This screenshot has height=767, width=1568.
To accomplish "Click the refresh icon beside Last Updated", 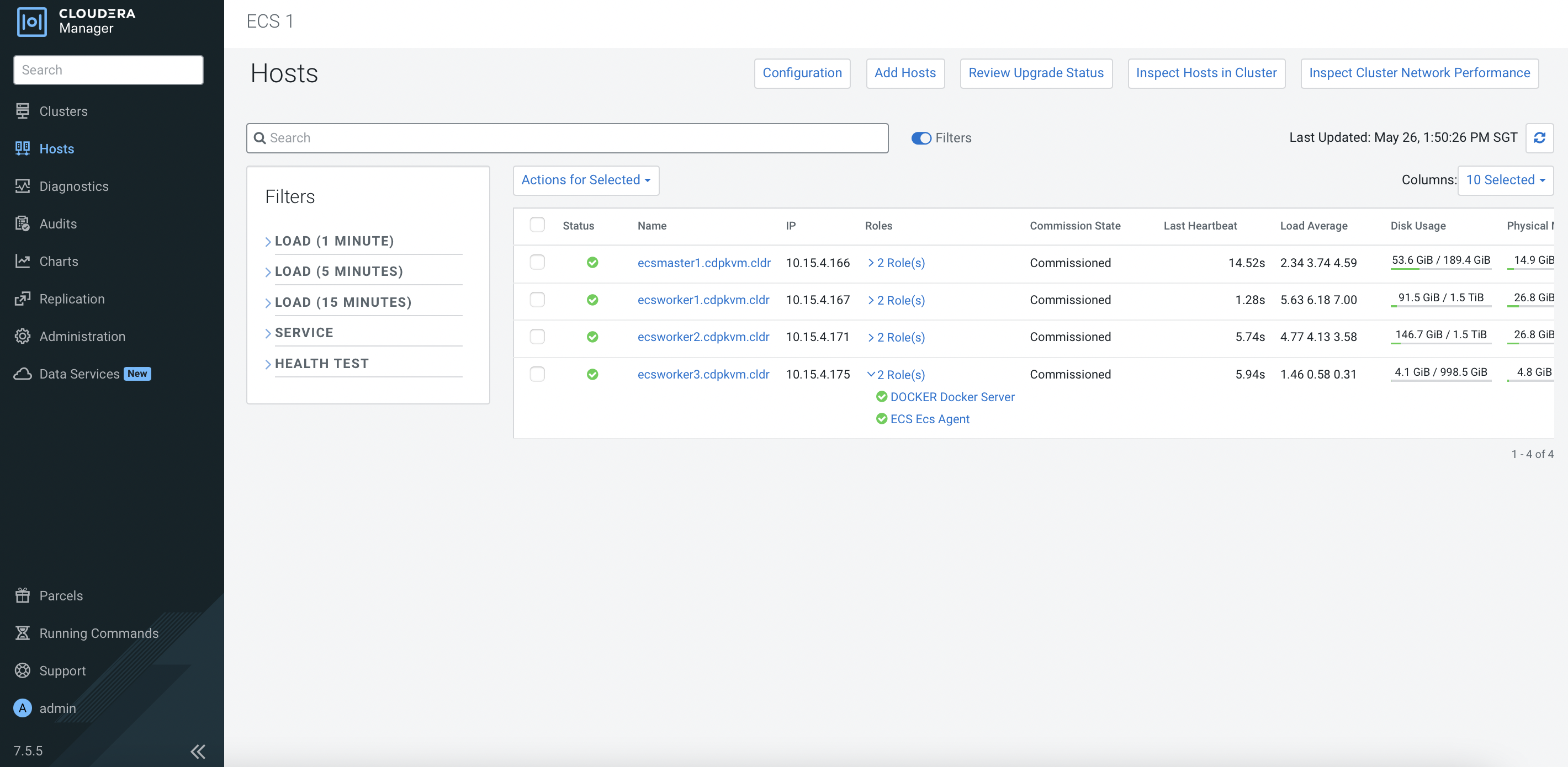I will [1539, 138].
